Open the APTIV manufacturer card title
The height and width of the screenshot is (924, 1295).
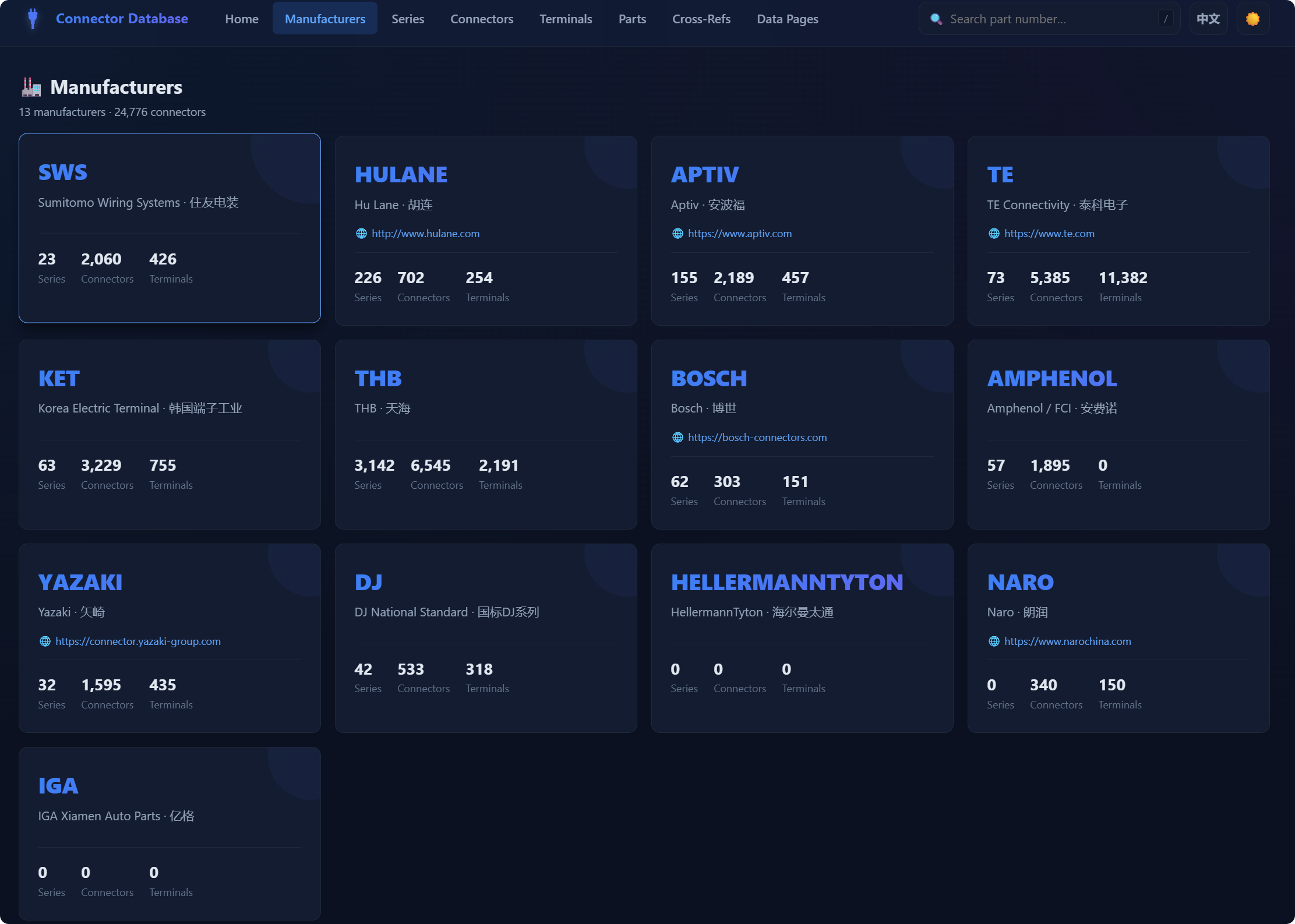[705, 175]
